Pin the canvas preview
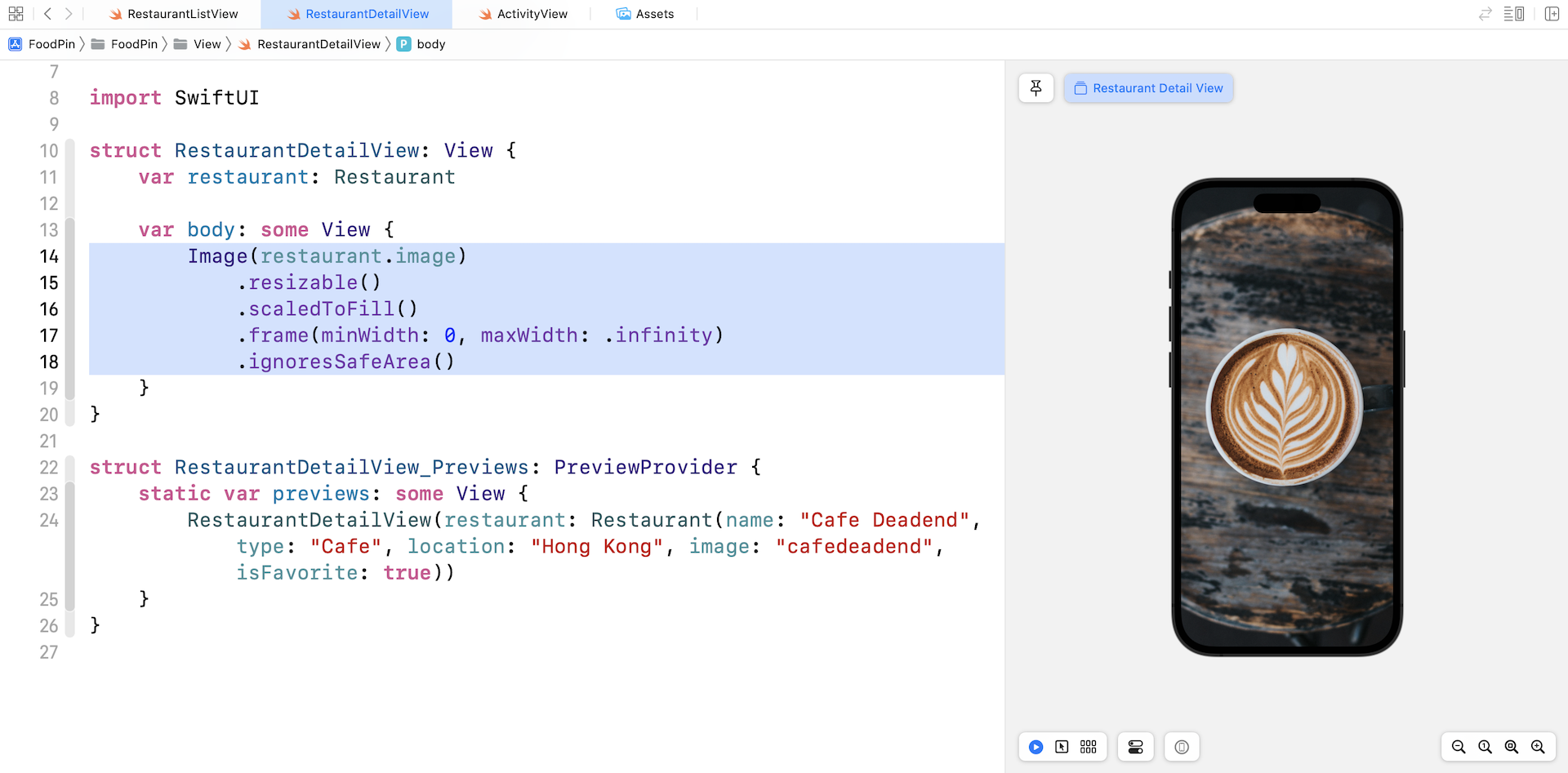Viewport: 1568px width, 773px height. (x=1036, y=88)
